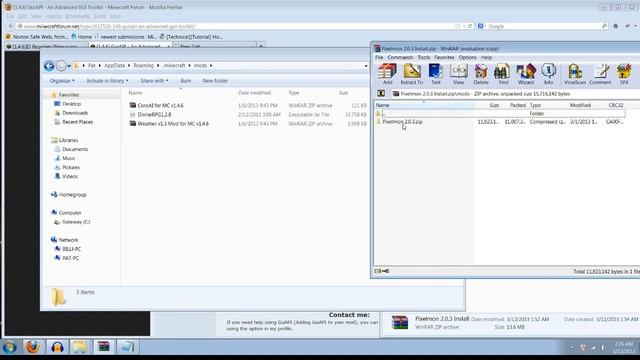Create a New folder from Explorer toolbar
The height and width of the screenshot is (360, 640).
[215, 81]
